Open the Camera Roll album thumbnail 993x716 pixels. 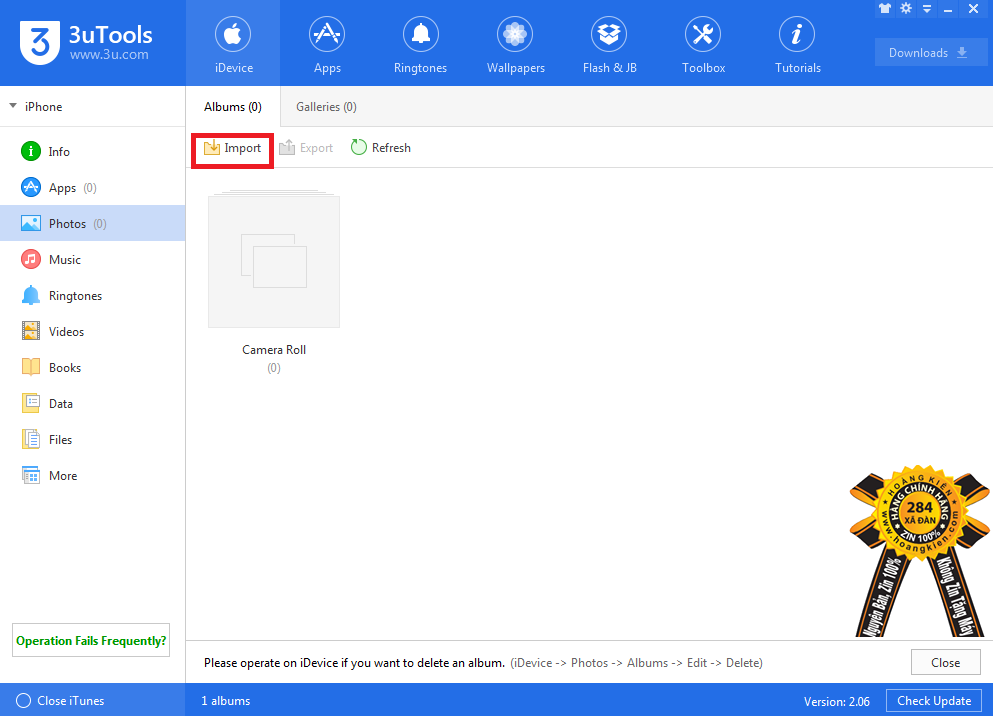[274, 261]
